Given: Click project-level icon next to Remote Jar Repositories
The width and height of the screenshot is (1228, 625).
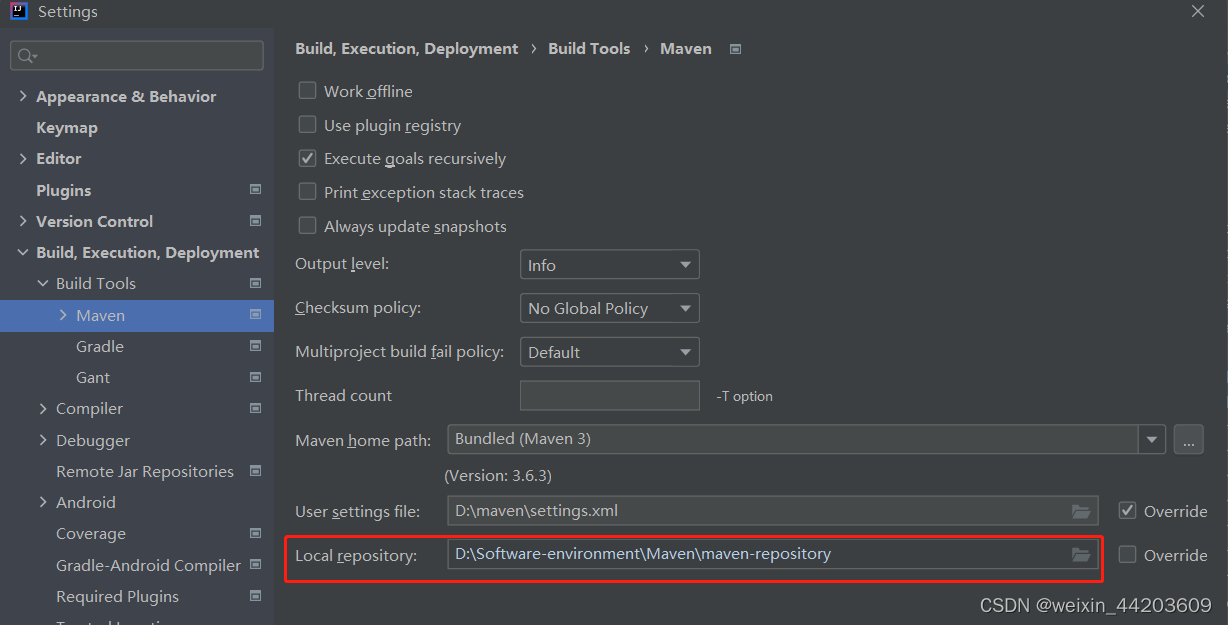Looking at the screenshot, I should 255,471.
